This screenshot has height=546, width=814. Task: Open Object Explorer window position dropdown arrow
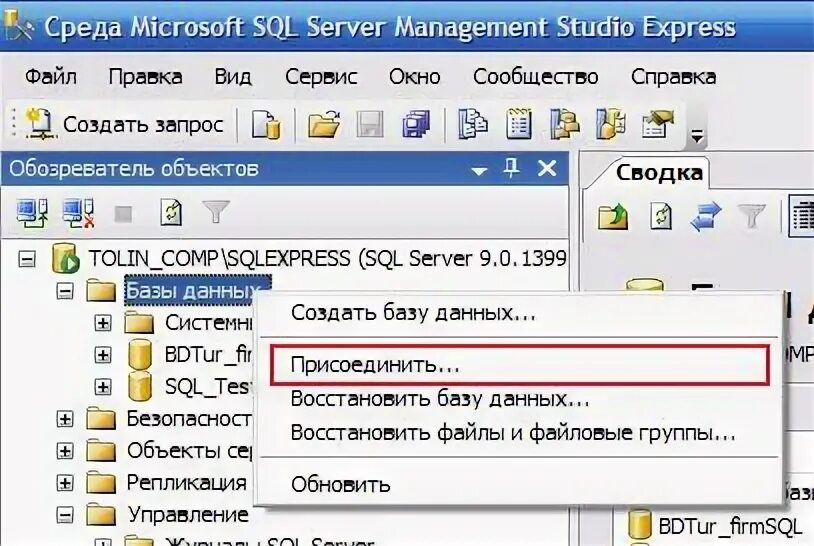(480, 169)
